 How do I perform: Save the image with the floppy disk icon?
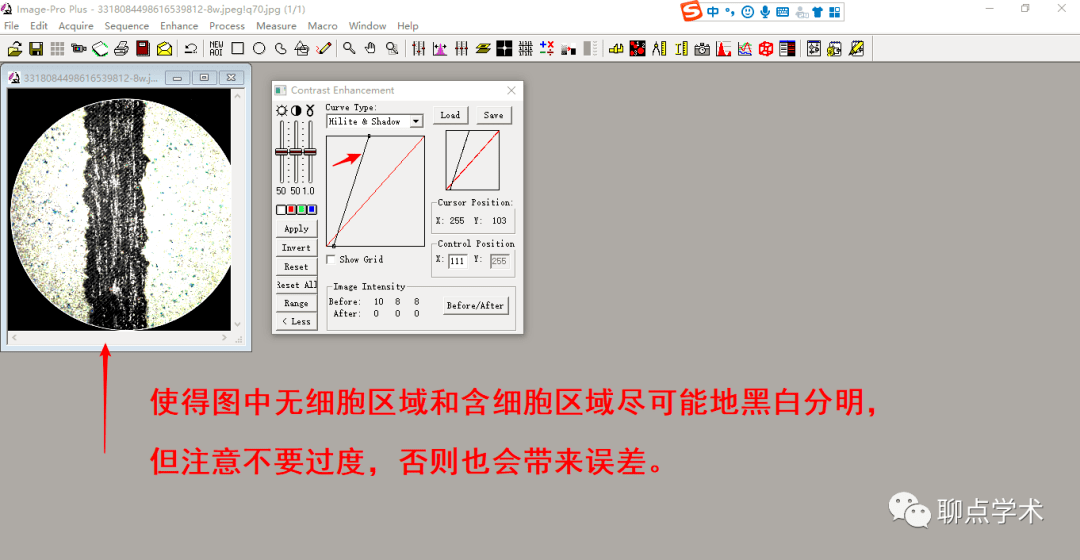coord(36,49)
